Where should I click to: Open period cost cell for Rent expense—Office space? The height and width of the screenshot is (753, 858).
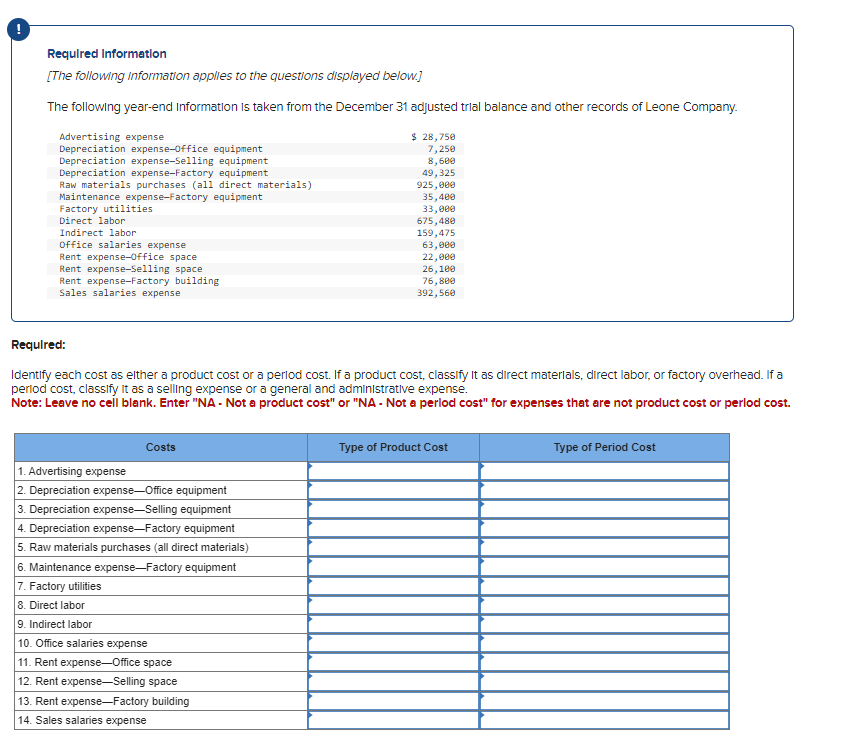pyautogui.click(x=604, y=663)
